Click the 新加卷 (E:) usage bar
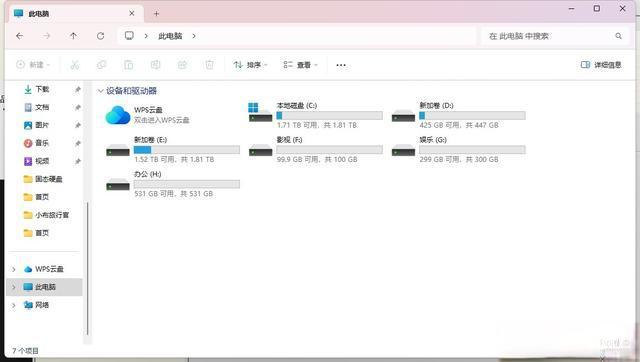Screen dimensions: 640x362 click(187, 150)
